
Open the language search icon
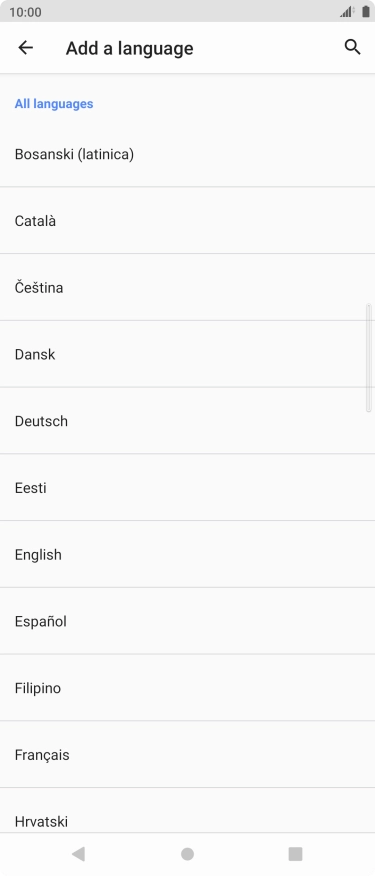pyautogui.click(x=352, y=47)
